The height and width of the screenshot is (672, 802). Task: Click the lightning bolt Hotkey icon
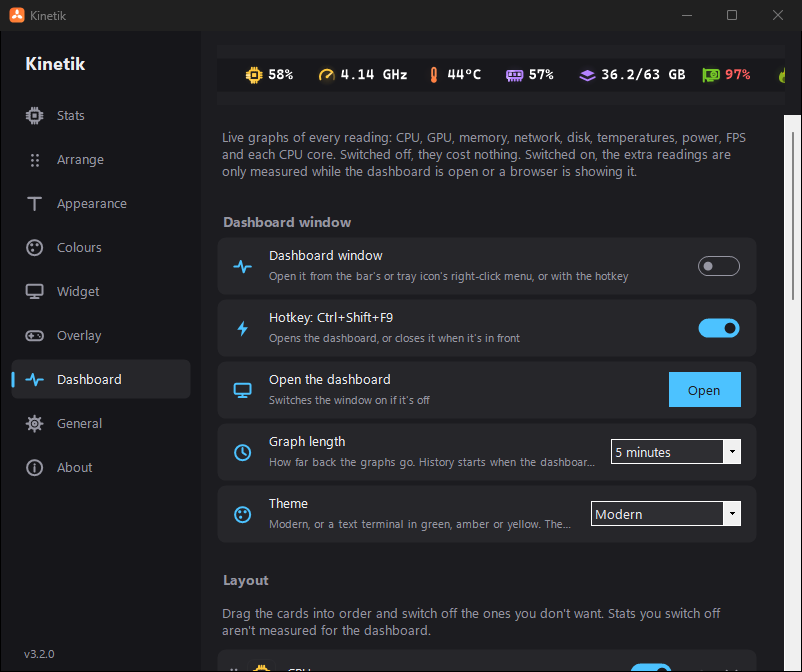(x=242, y=328)
